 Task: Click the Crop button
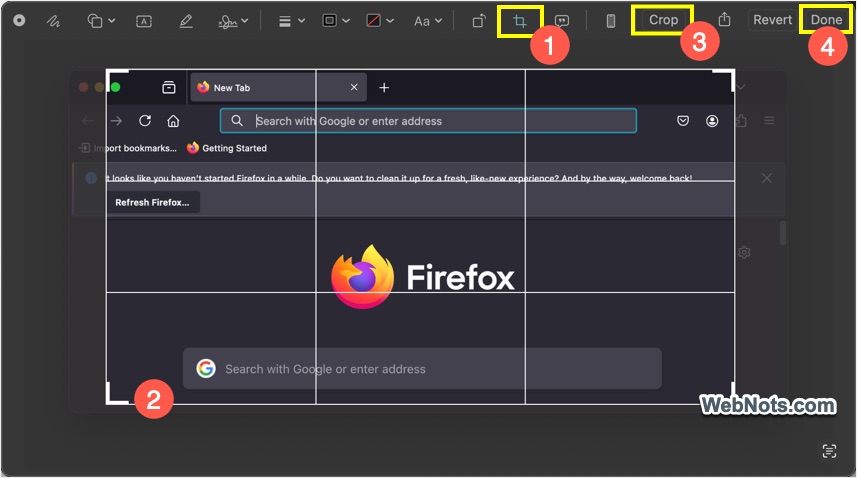pyautogui.click(x=663, y=20)
